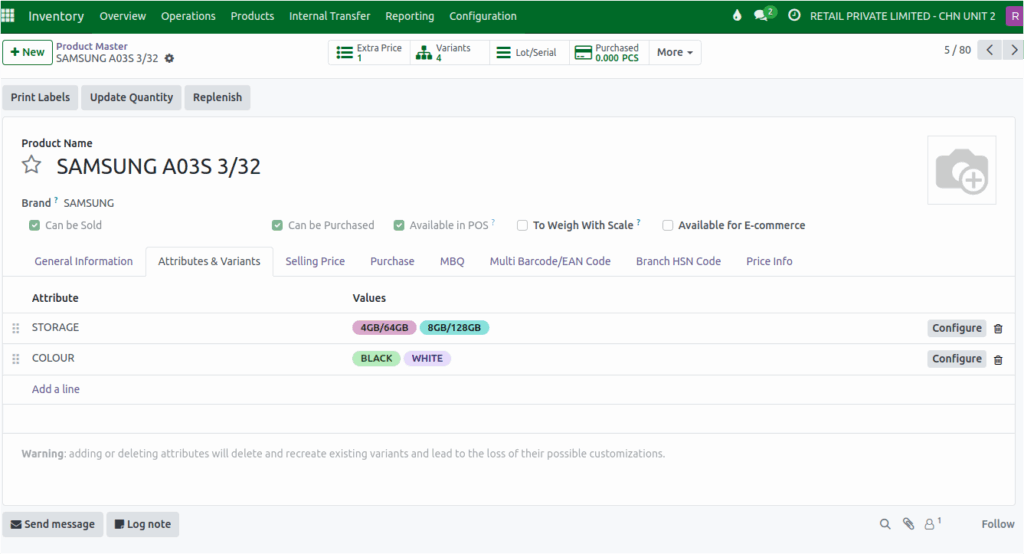
Task: Open the user avatar R menu
Action: click(1014, 16)
